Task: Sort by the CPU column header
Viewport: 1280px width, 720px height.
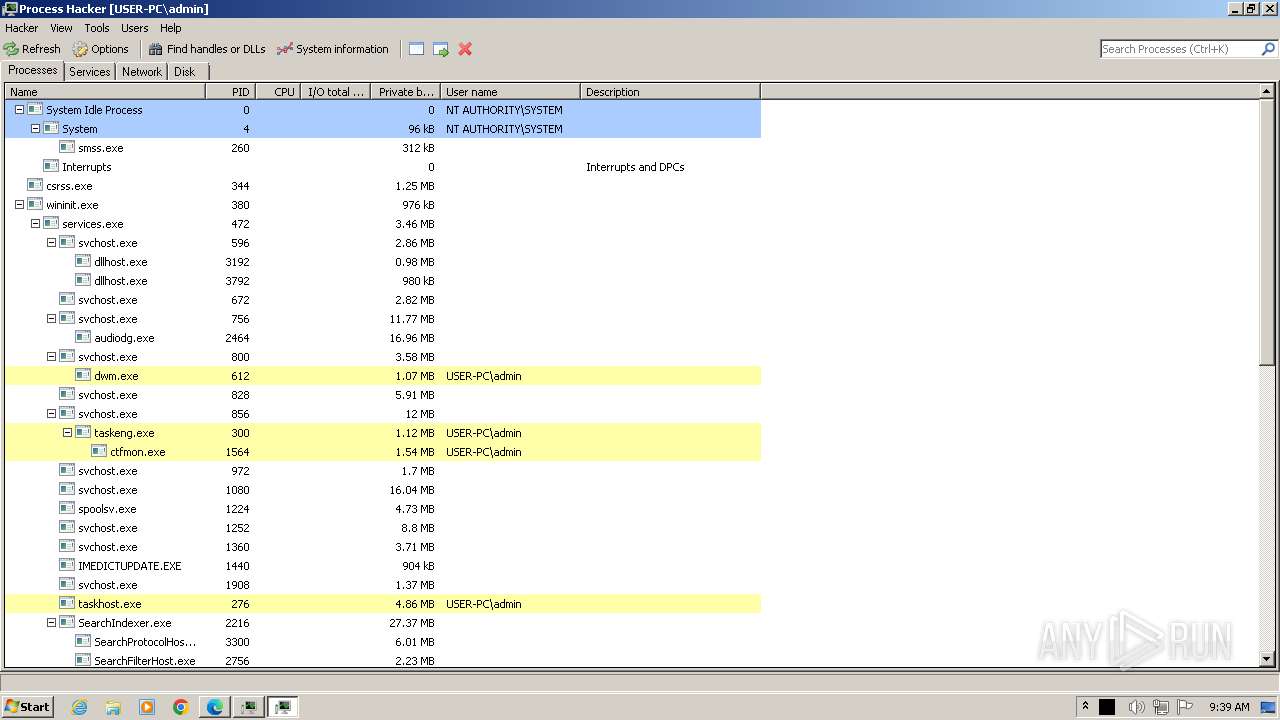Action: pyautogui.click(x=279, y=92)
